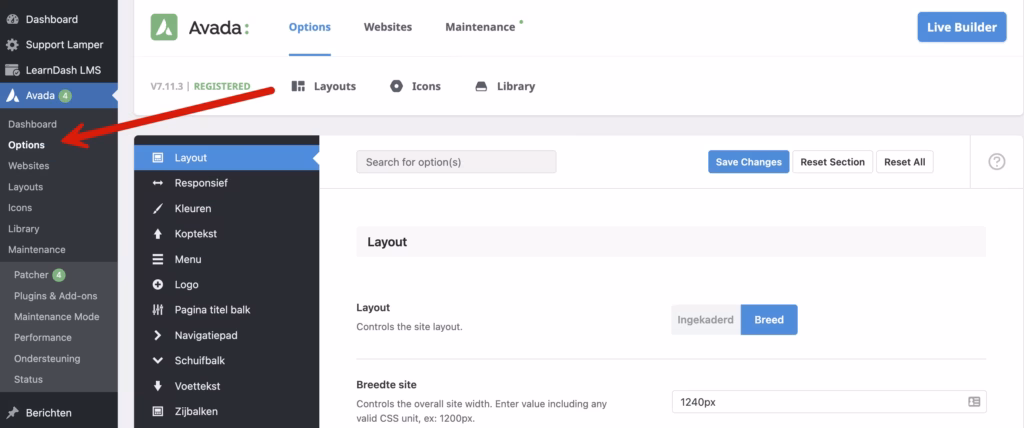The height and width of the screenshot is (428, 1024).
Task: Open Icons in the WordPress sidebar submenu
Action: pyautogui.click(x=20, y=208)
